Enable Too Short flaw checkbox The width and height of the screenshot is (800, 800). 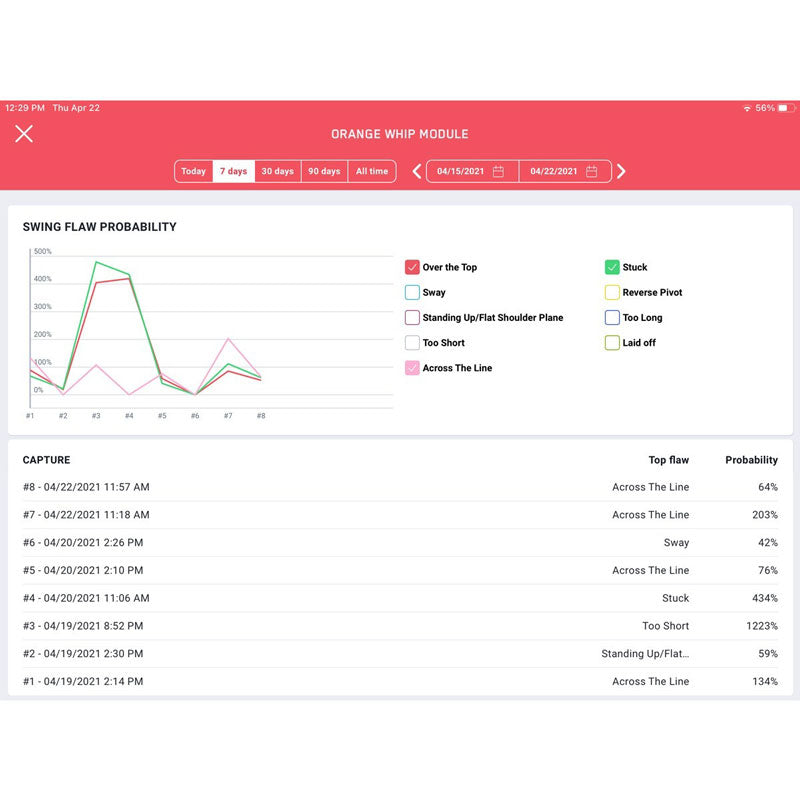pos(412,343)
